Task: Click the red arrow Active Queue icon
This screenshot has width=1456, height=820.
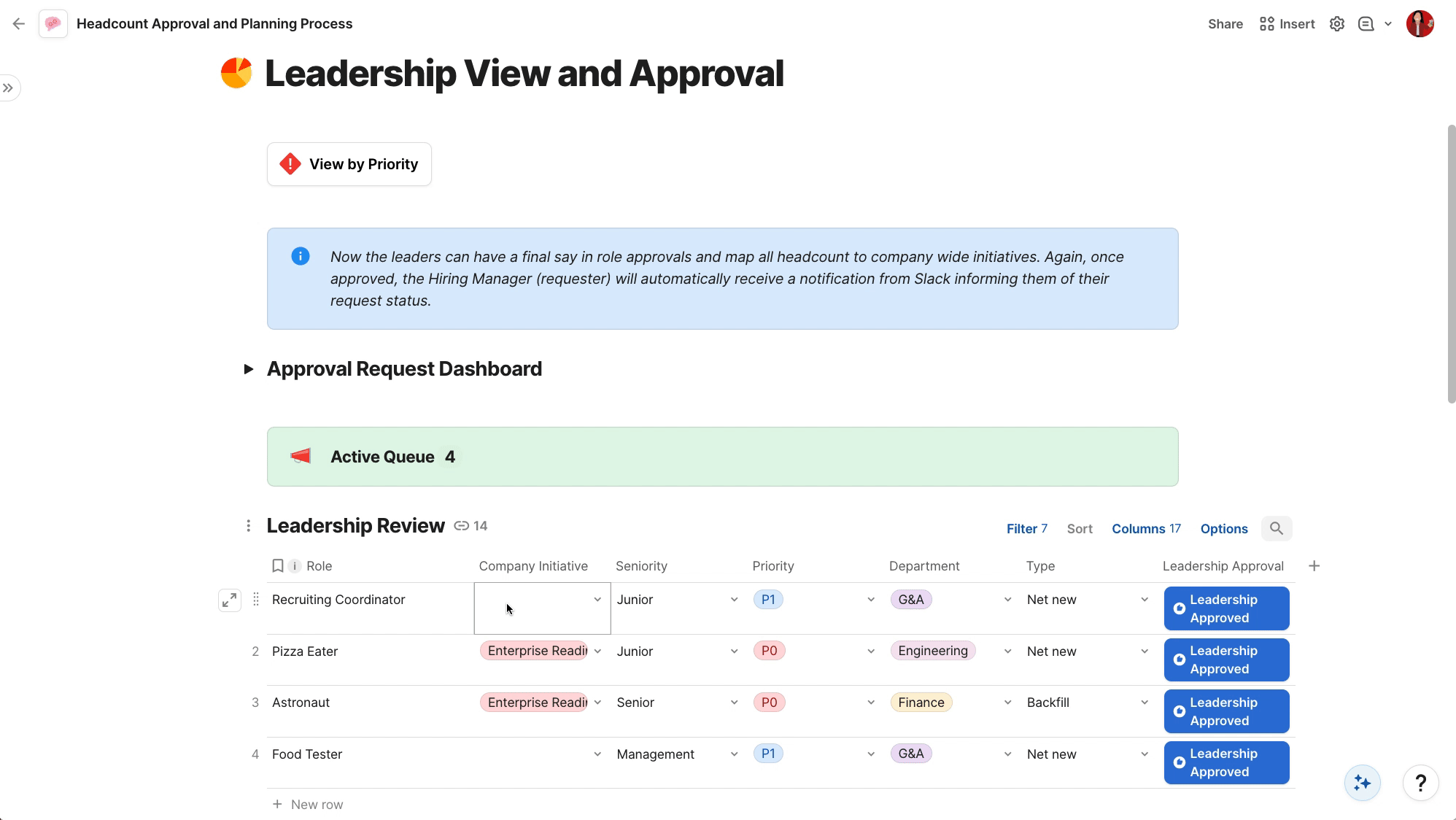Action: 301,457
